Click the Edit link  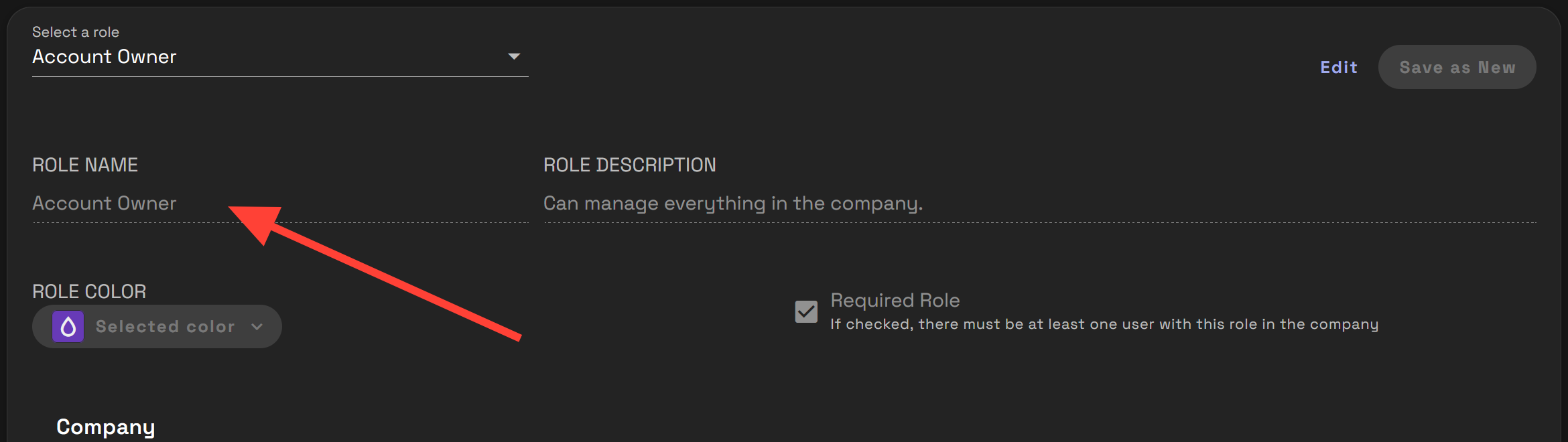1338,68
